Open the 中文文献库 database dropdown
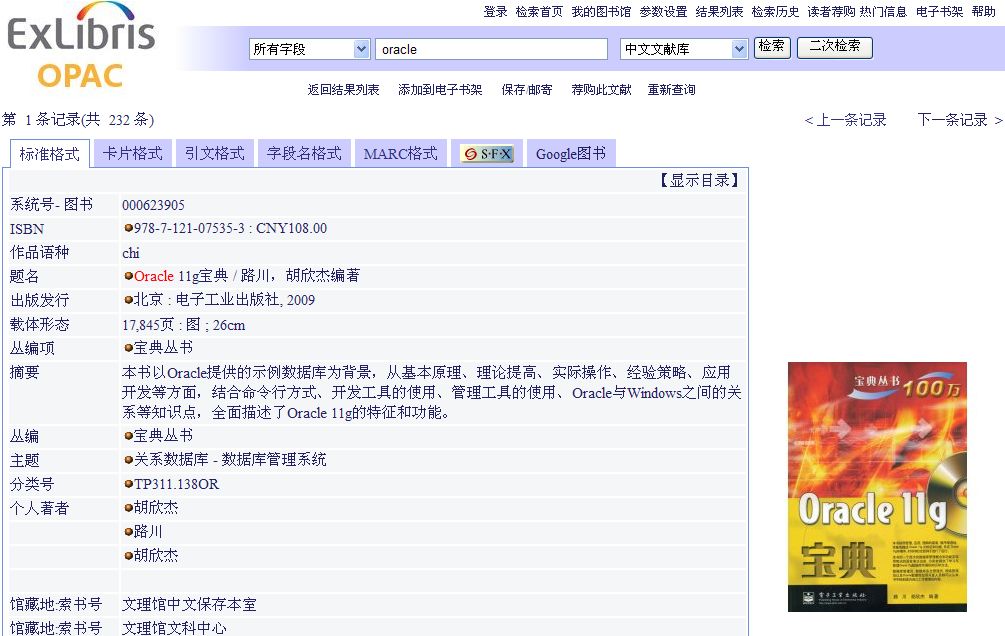 [684, 49]
